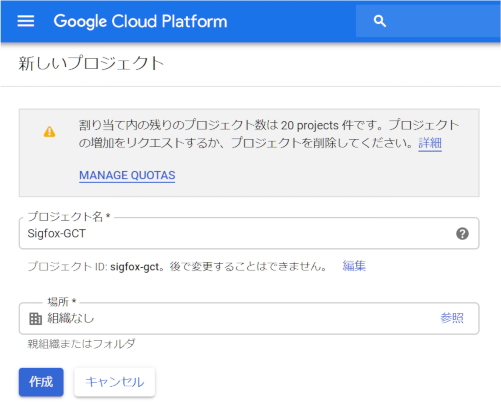Click 編集 to edit the project ID
The height and width of the screenshot is (409, 501).
coord(354,266)
